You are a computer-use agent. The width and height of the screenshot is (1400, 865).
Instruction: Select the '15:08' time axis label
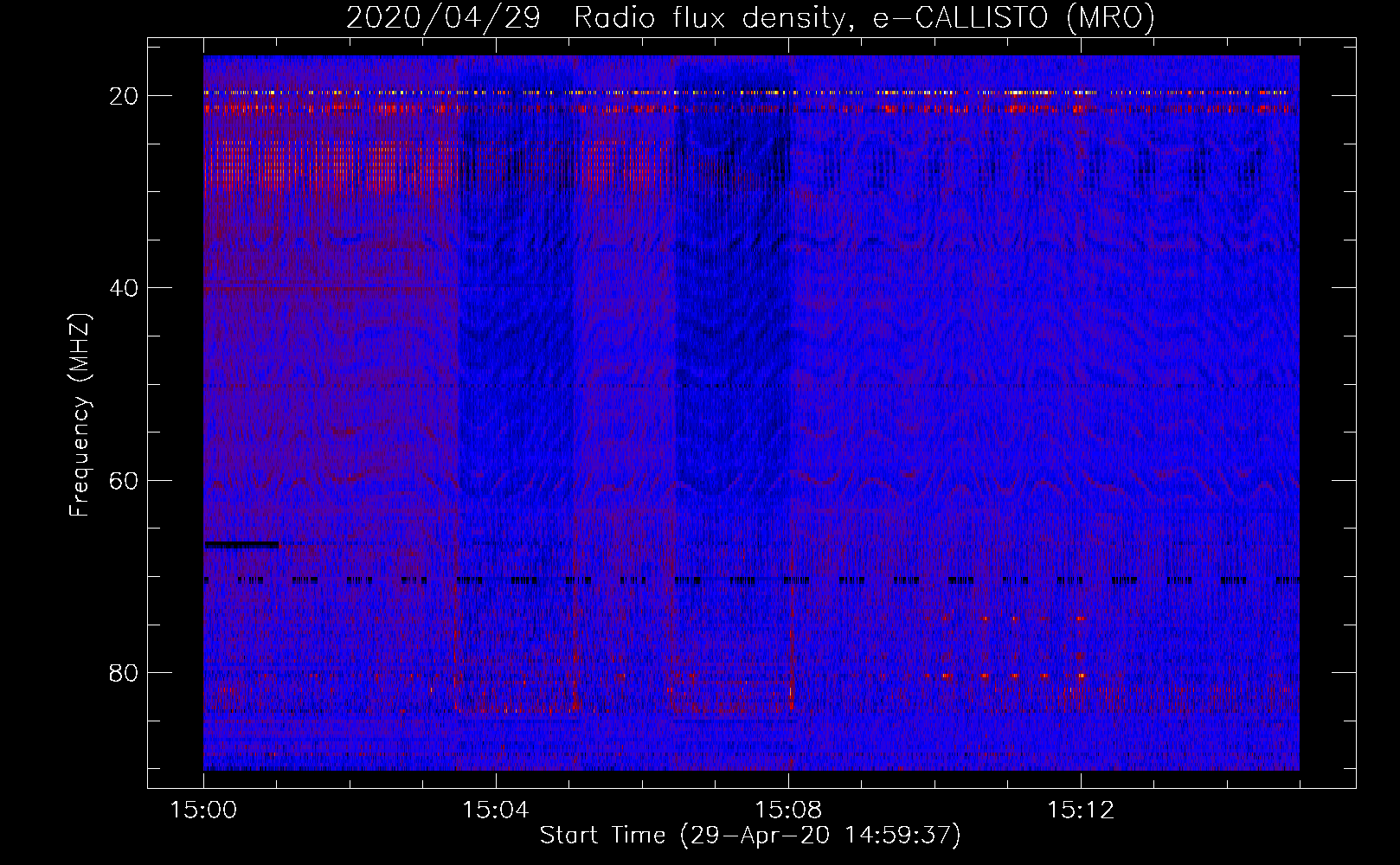pyautogui.click(x=788, y=811)
